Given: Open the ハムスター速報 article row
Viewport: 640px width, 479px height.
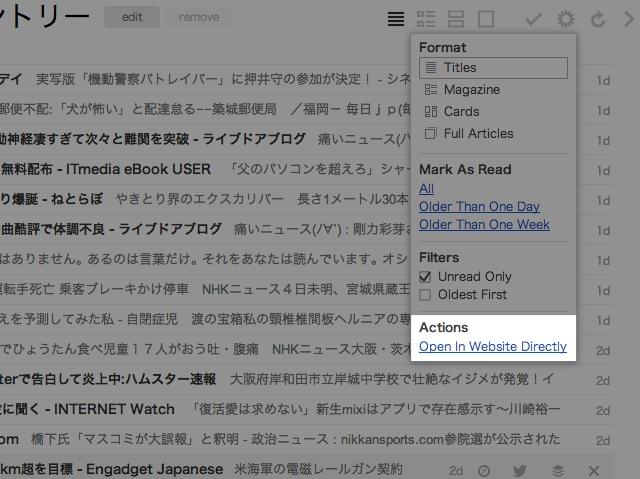Looking at the screenshot, I should pyautogui.click(x=306, y=379).
